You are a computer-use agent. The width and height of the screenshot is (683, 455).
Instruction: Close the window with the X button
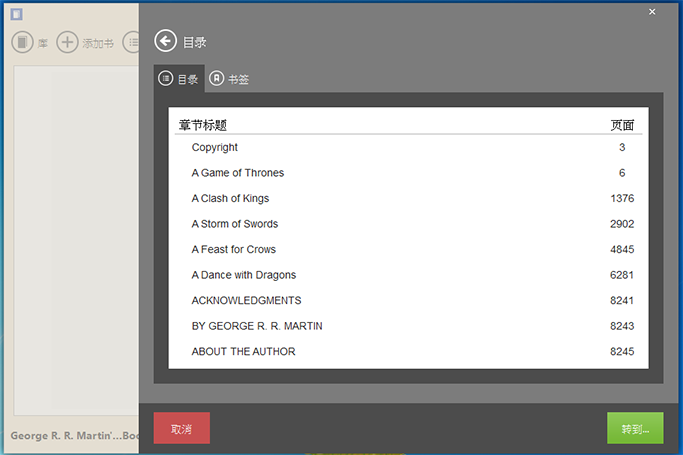(x=652, y=12)
